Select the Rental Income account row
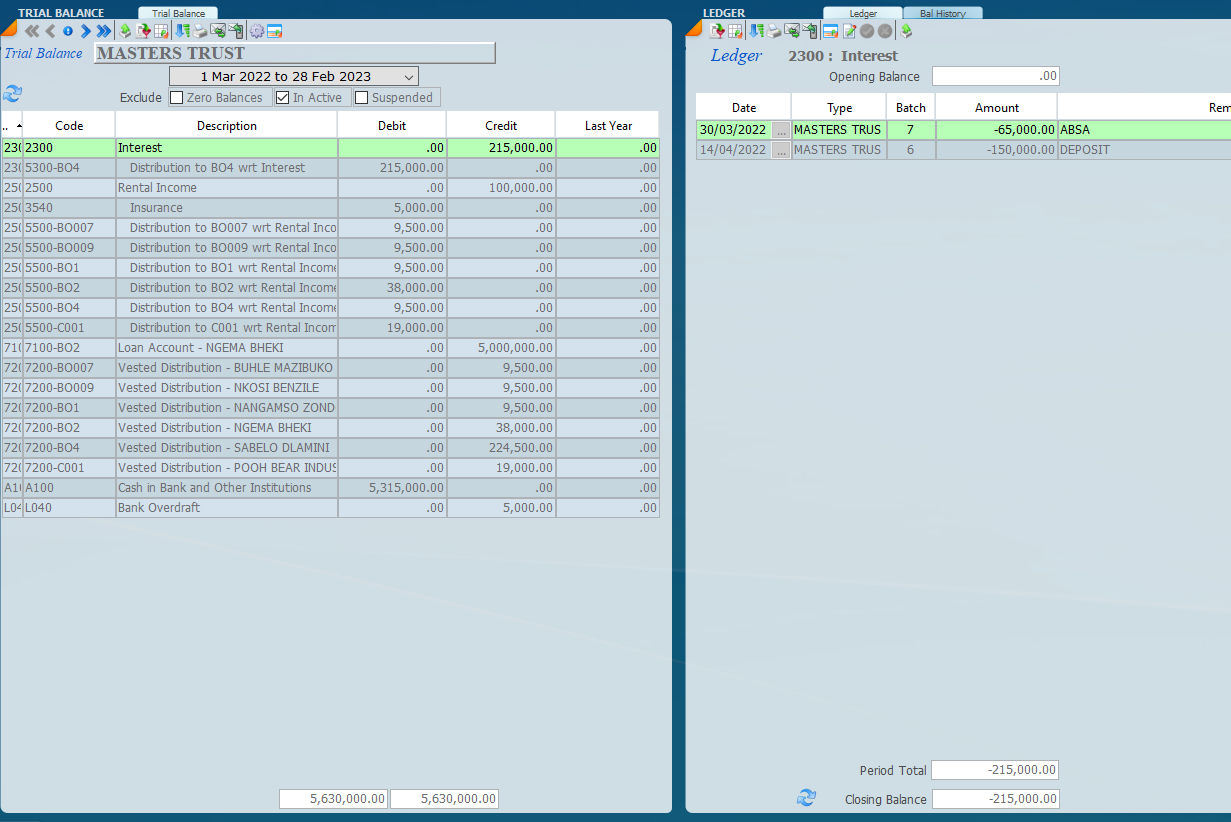The width and height of the screenshot is (1231, 822). tap(226, 188)
